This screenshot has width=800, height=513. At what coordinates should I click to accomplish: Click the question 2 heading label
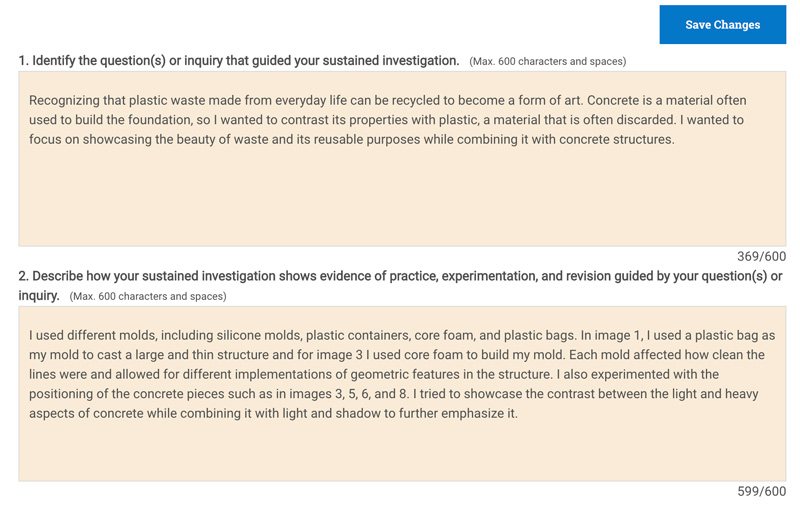pos(400,285)
